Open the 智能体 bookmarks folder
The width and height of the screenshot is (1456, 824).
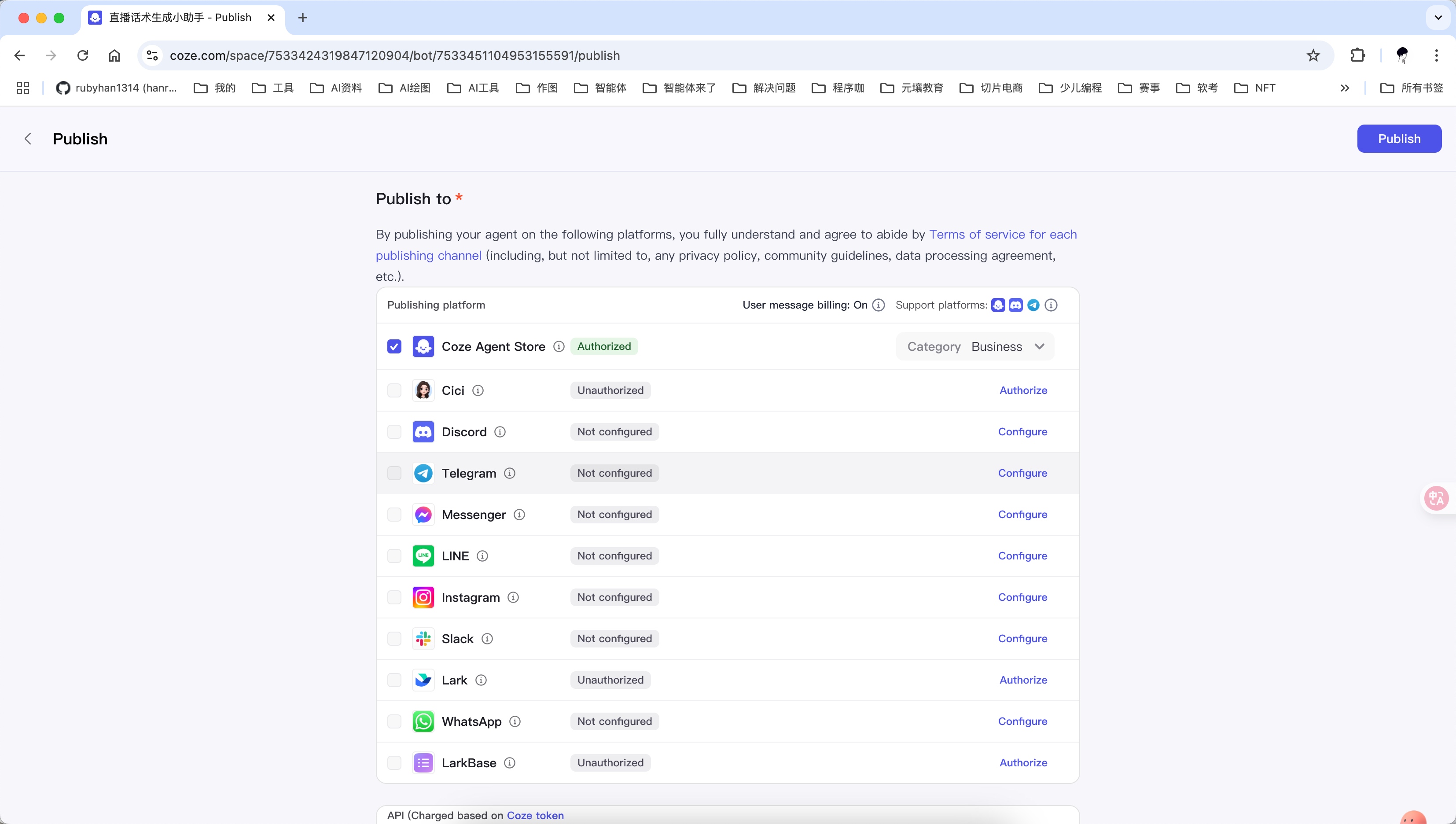coord(600,88)
